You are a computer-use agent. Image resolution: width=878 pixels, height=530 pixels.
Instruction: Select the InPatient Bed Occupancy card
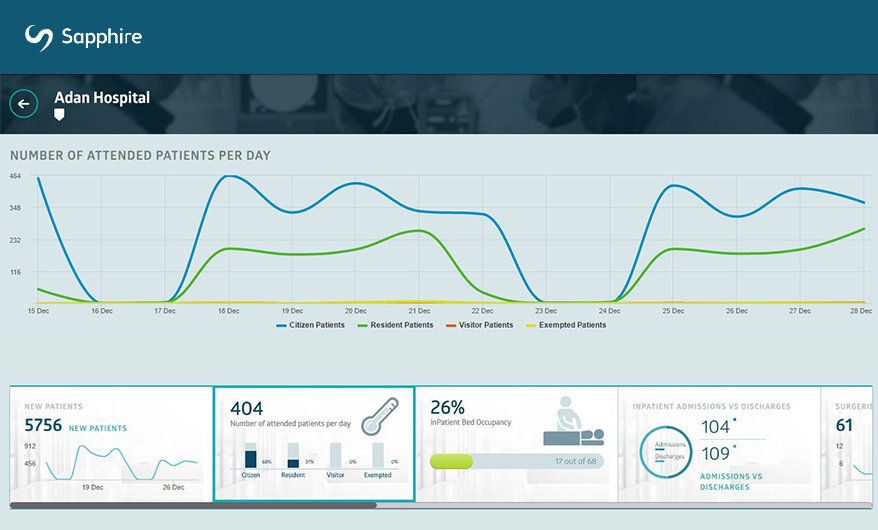click(x=516, y=444)
